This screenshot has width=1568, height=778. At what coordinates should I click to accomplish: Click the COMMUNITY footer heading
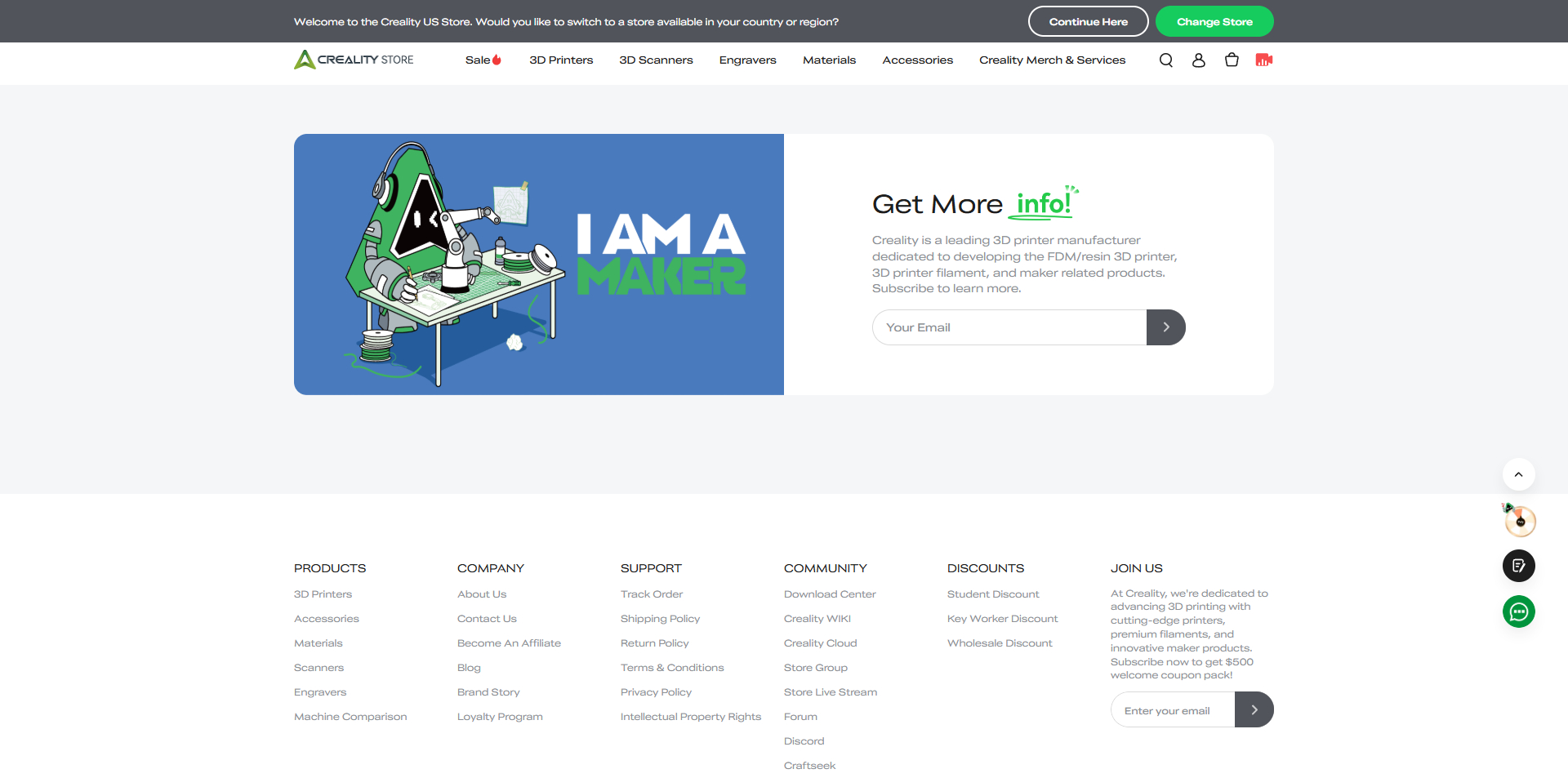tap(826, 568)
